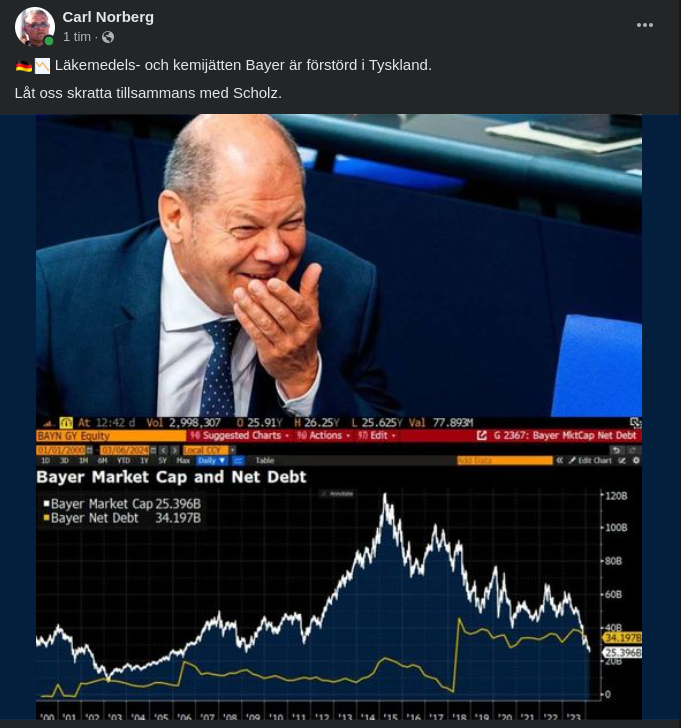The width and height of the screenshot is (681, 728).
Task: Click the '1 tim' post timestamp
Action: pos(77,37)
